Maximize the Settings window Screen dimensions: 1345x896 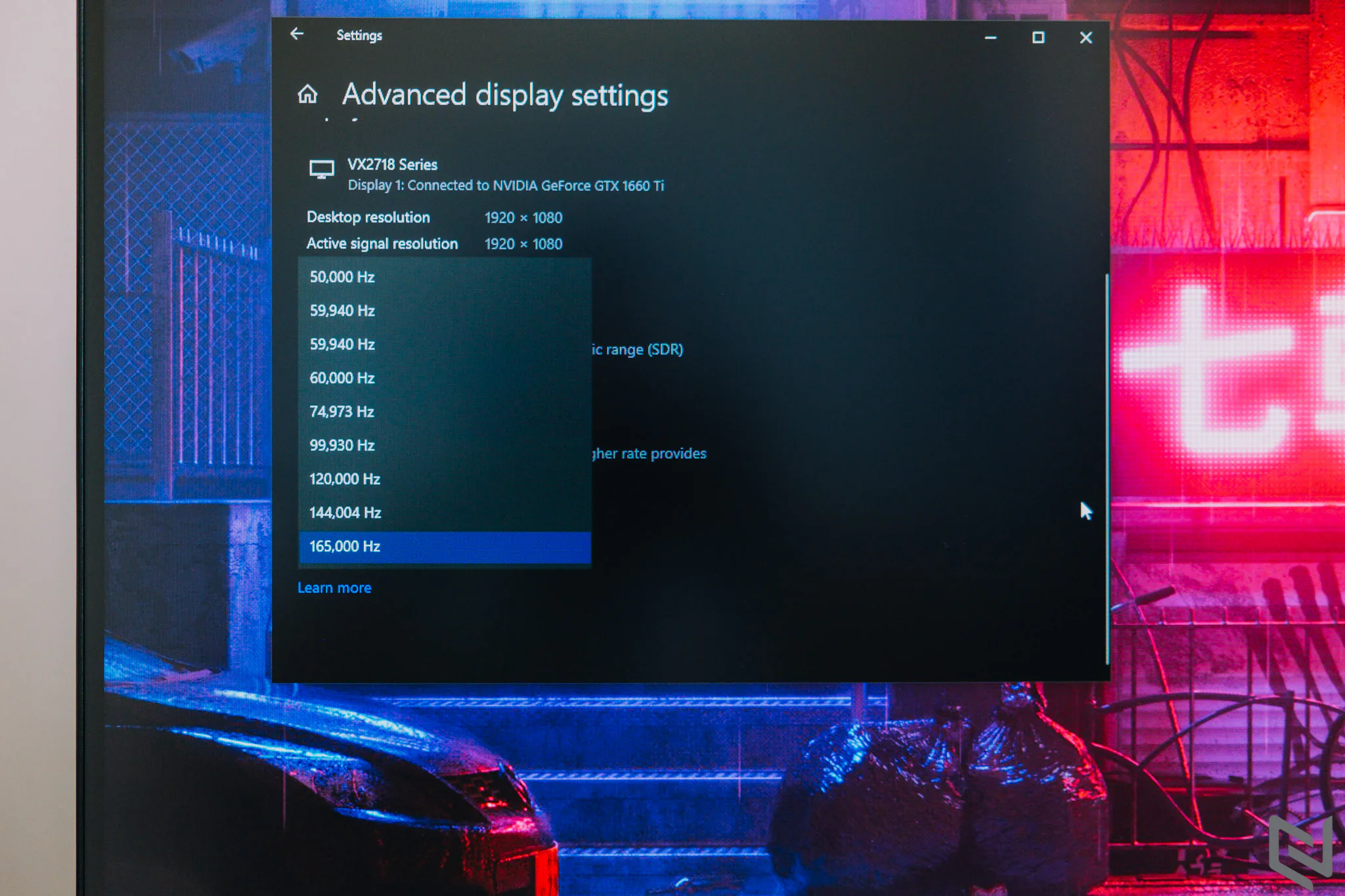tap(1038, 37)
